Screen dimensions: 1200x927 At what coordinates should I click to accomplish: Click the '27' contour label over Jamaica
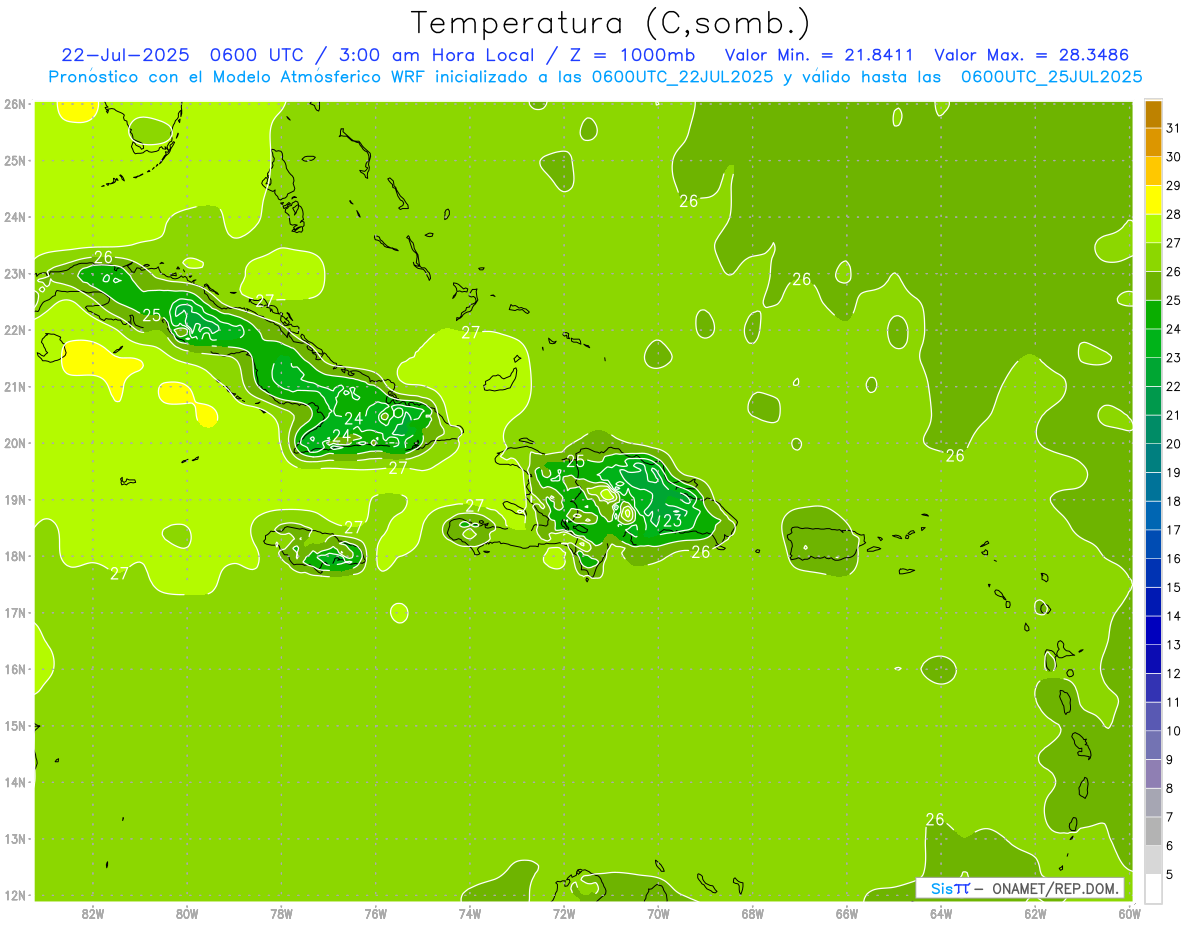click(x=353, y=527)
